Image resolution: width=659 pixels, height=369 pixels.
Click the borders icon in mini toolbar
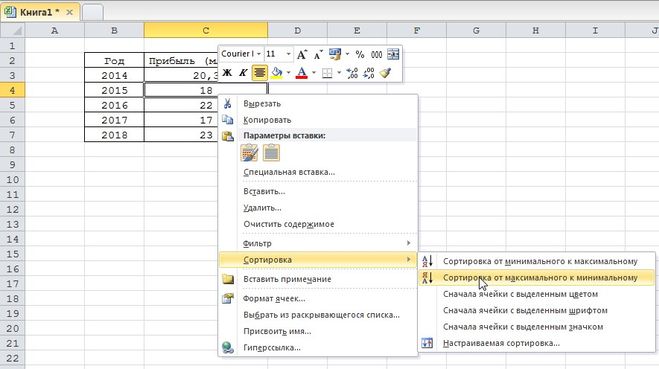pos(327,73)
